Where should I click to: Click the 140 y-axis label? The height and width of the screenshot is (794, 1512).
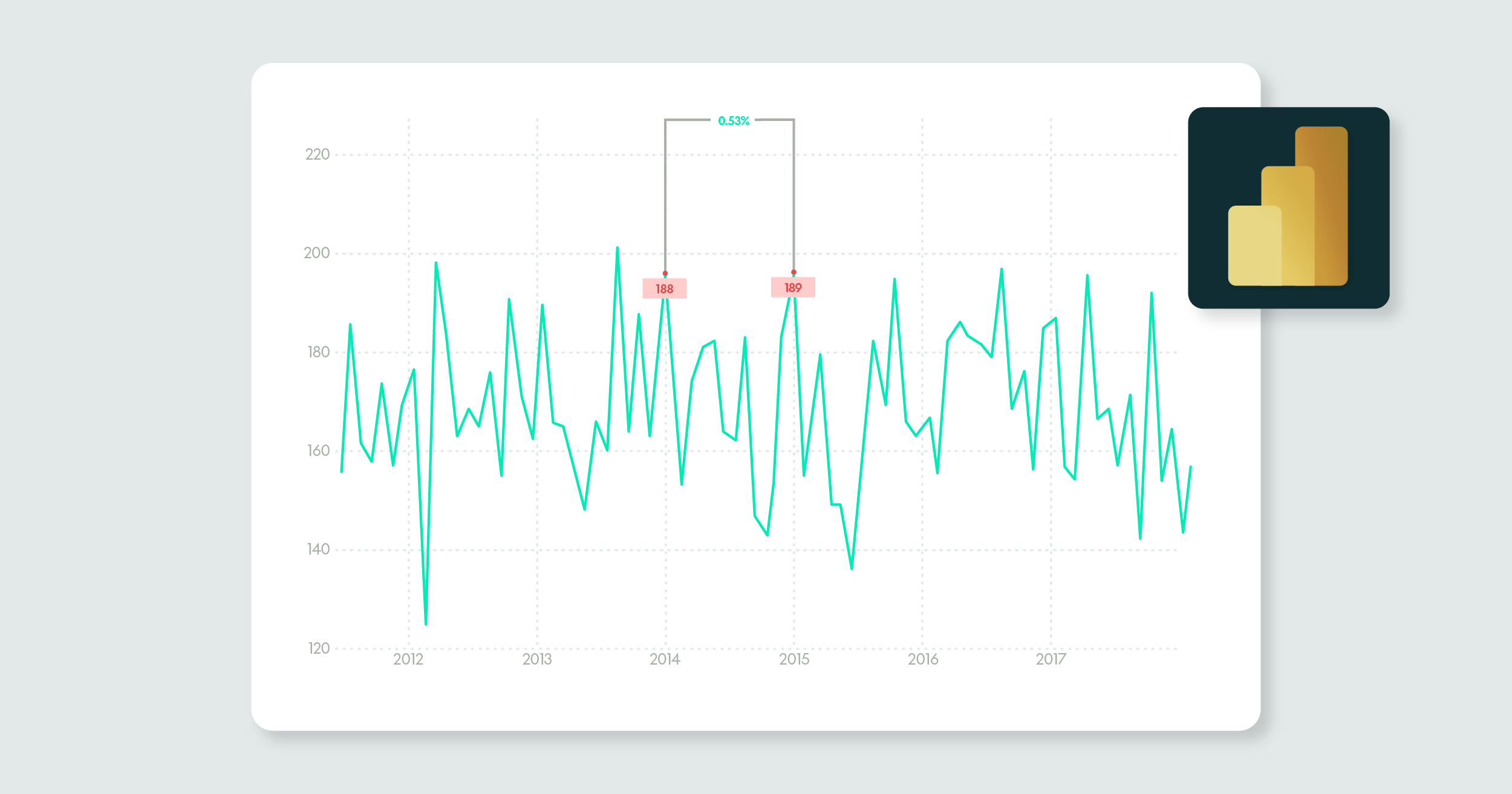(x=319, y=549)
